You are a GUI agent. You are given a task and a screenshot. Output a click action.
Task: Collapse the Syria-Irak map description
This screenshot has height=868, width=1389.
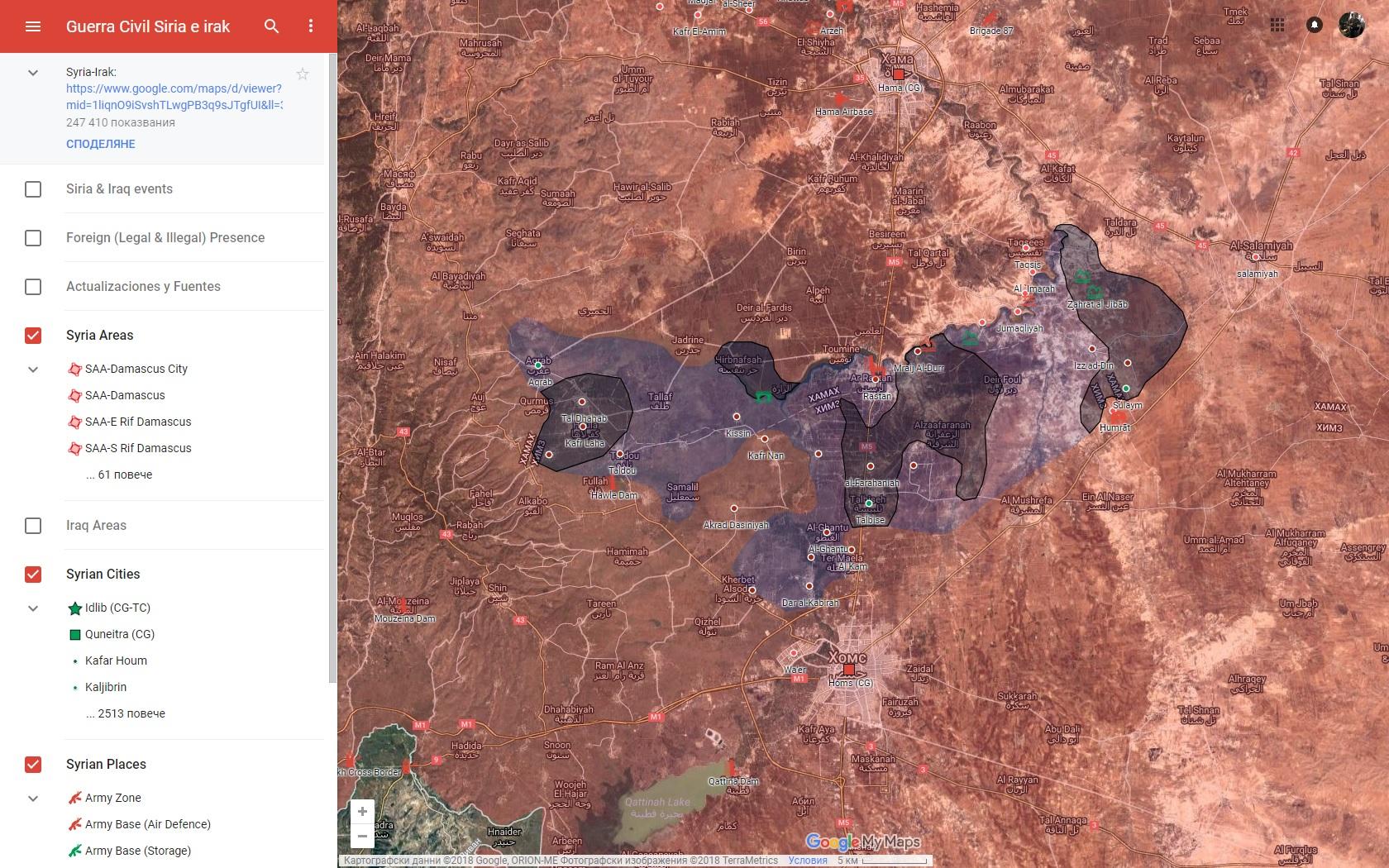(x=33, y=73)
